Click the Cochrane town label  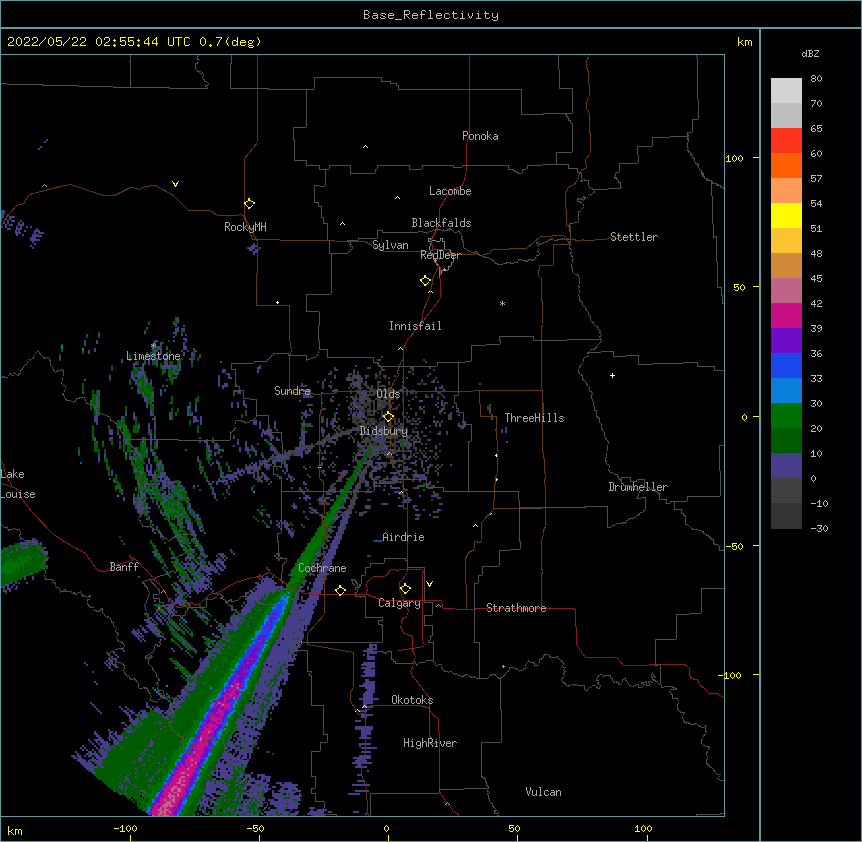(x=322, y=568)
